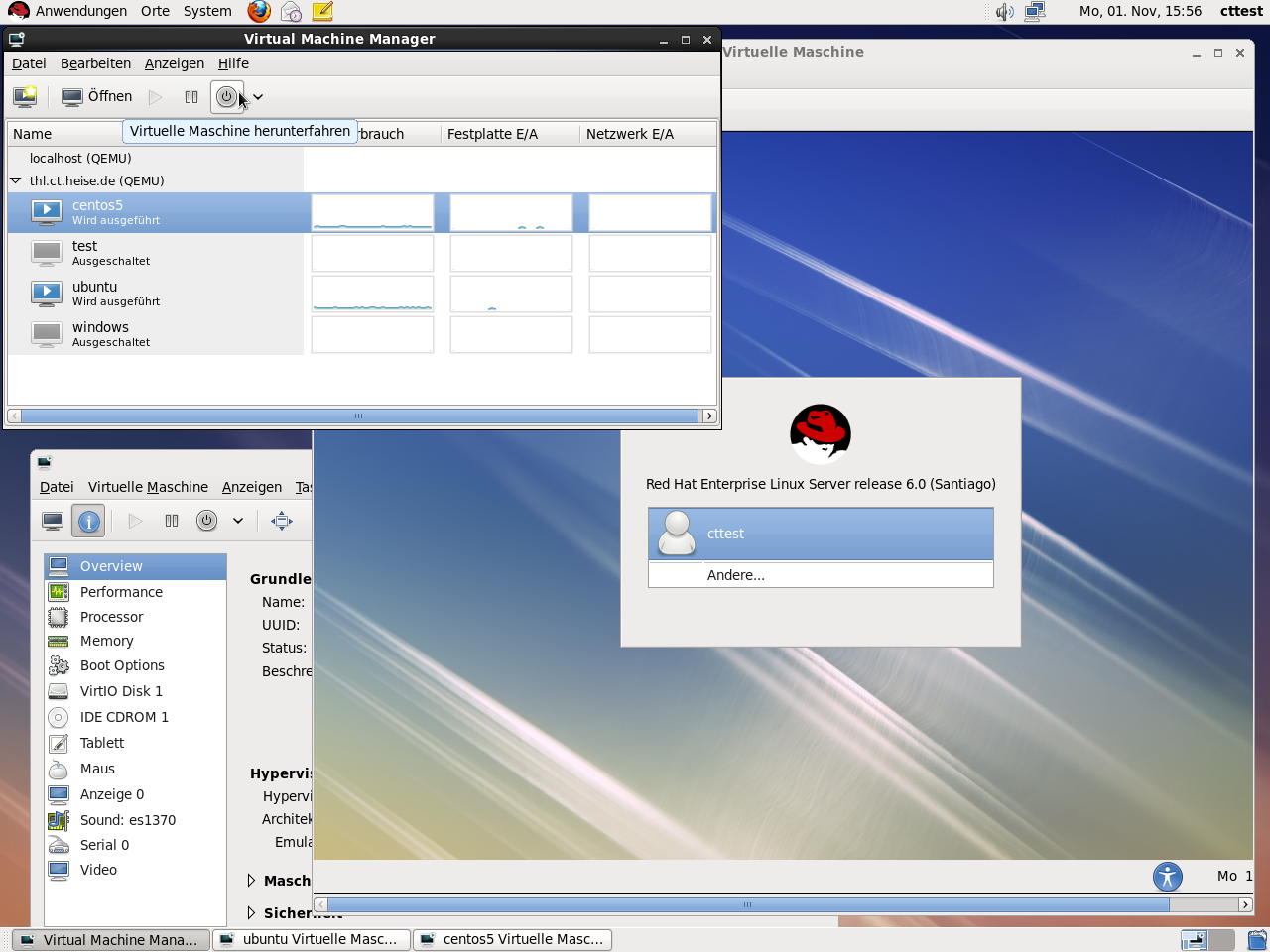Pause the VM in the details window

coord(172,521)
